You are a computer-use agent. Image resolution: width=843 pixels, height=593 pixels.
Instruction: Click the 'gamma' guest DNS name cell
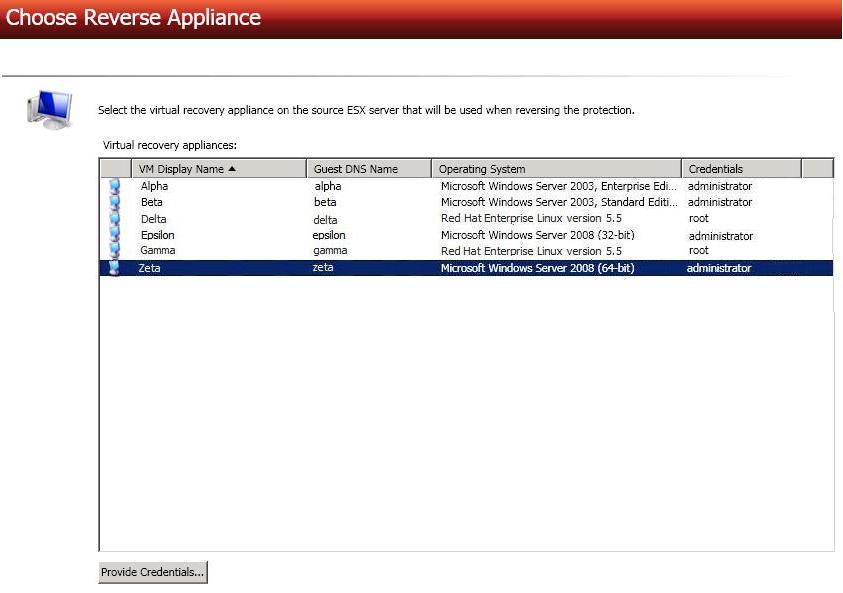[x=330, y=250]
